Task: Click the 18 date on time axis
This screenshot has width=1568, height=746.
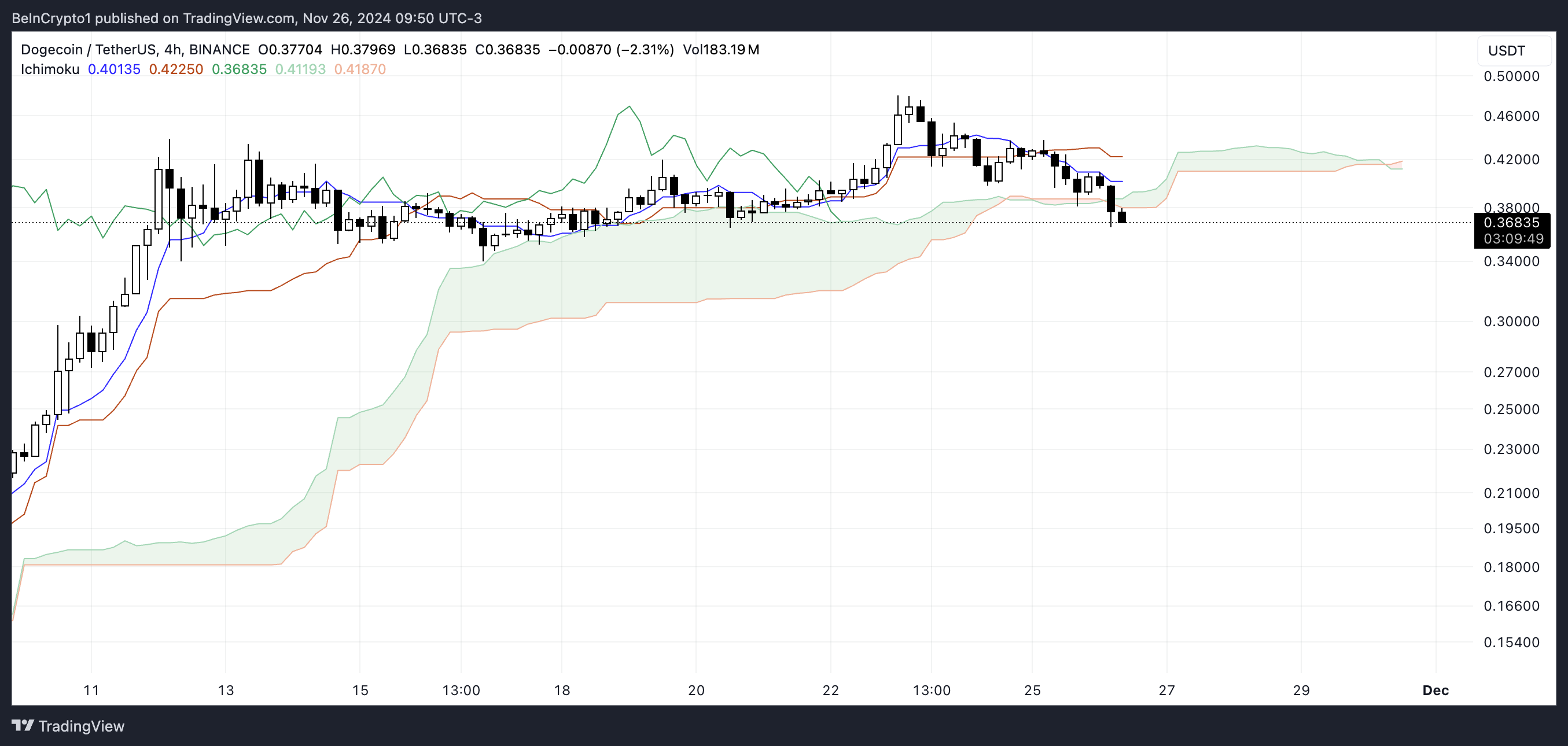Action: coord(562,690)
